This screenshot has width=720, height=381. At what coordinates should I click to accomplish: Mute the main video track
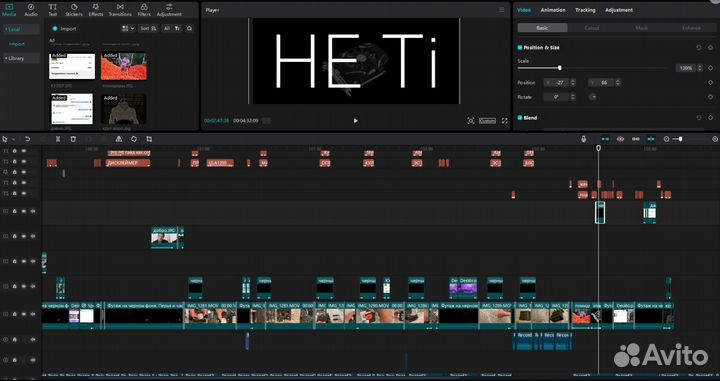[x=32, y=314]
